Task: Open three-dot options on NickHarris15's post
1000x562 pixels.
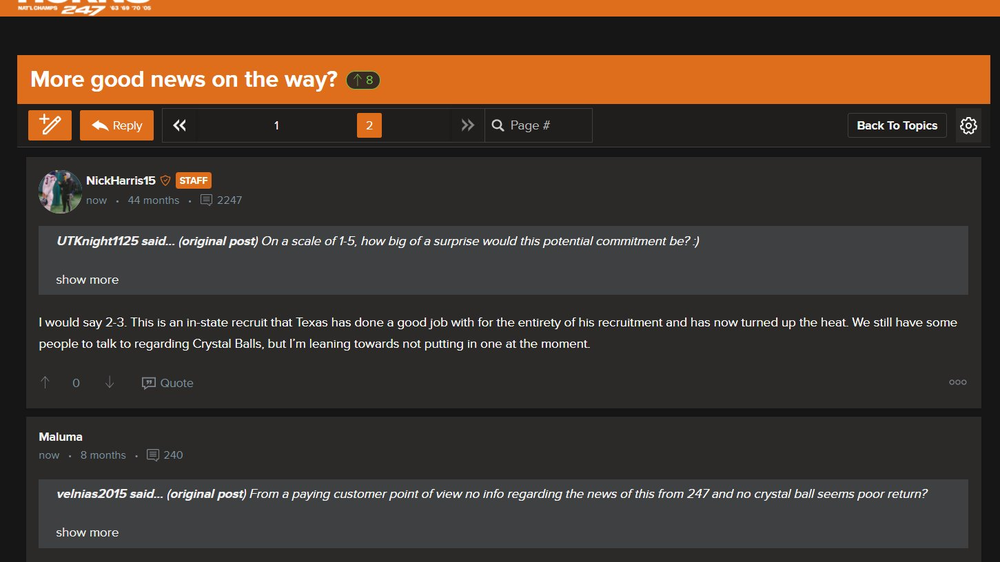Action: coord(957,382)
